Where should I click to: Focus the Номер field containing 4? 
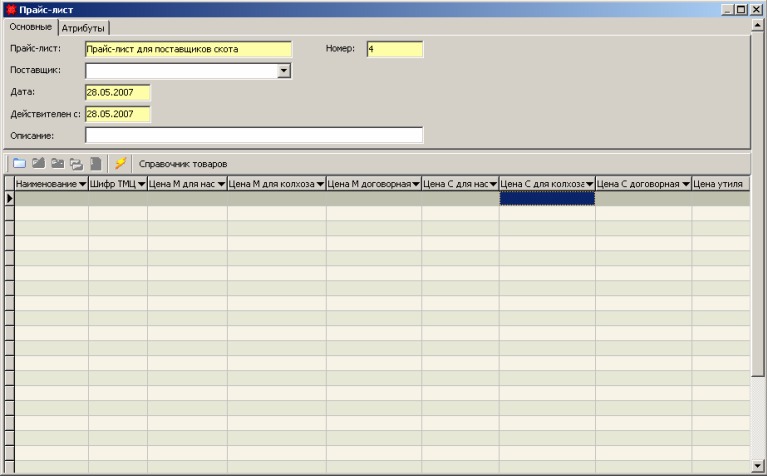pos(394,49)
